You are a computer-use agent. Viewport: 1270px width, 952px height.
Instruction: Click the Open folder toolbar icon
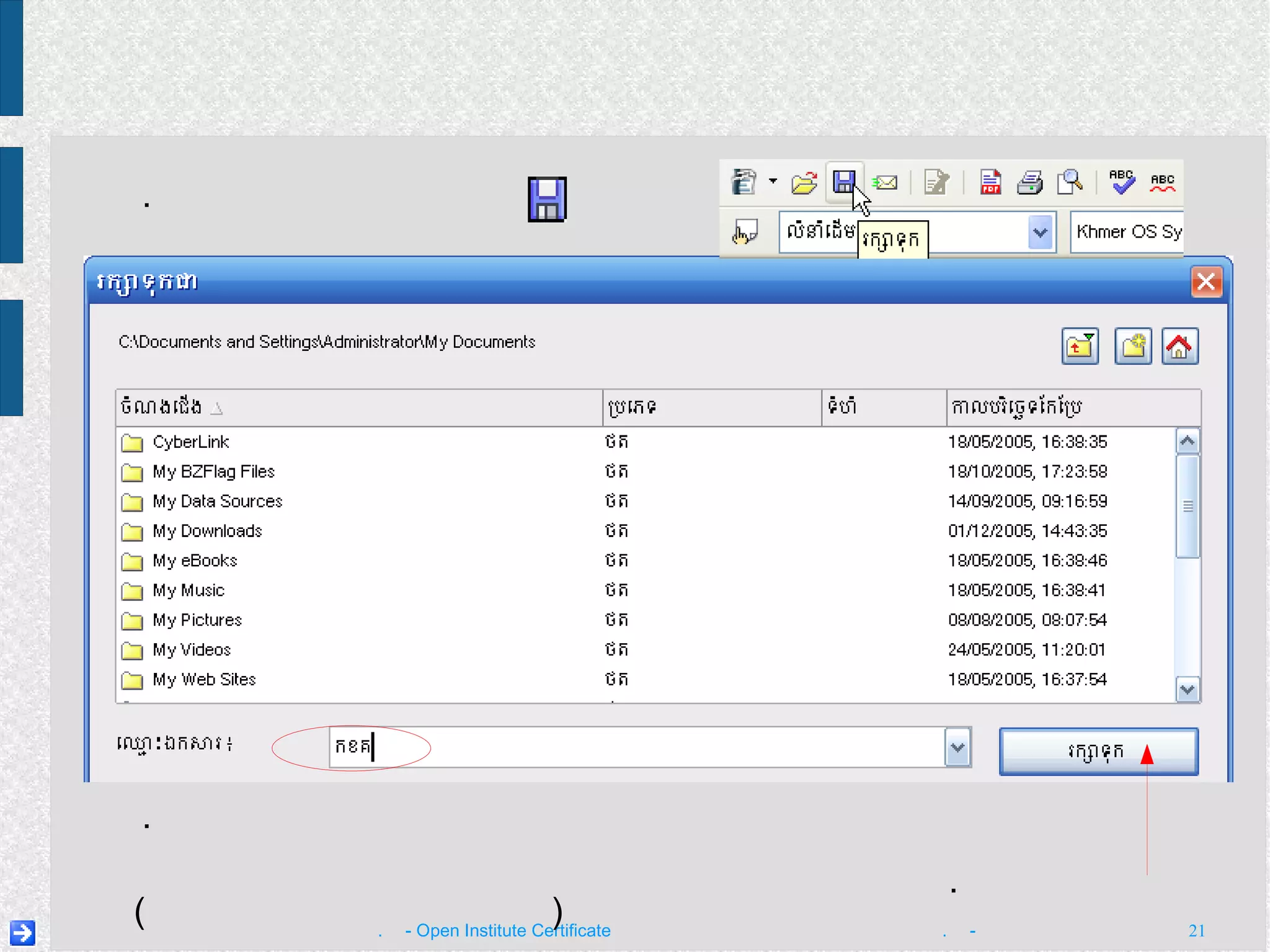coord(804,183)
